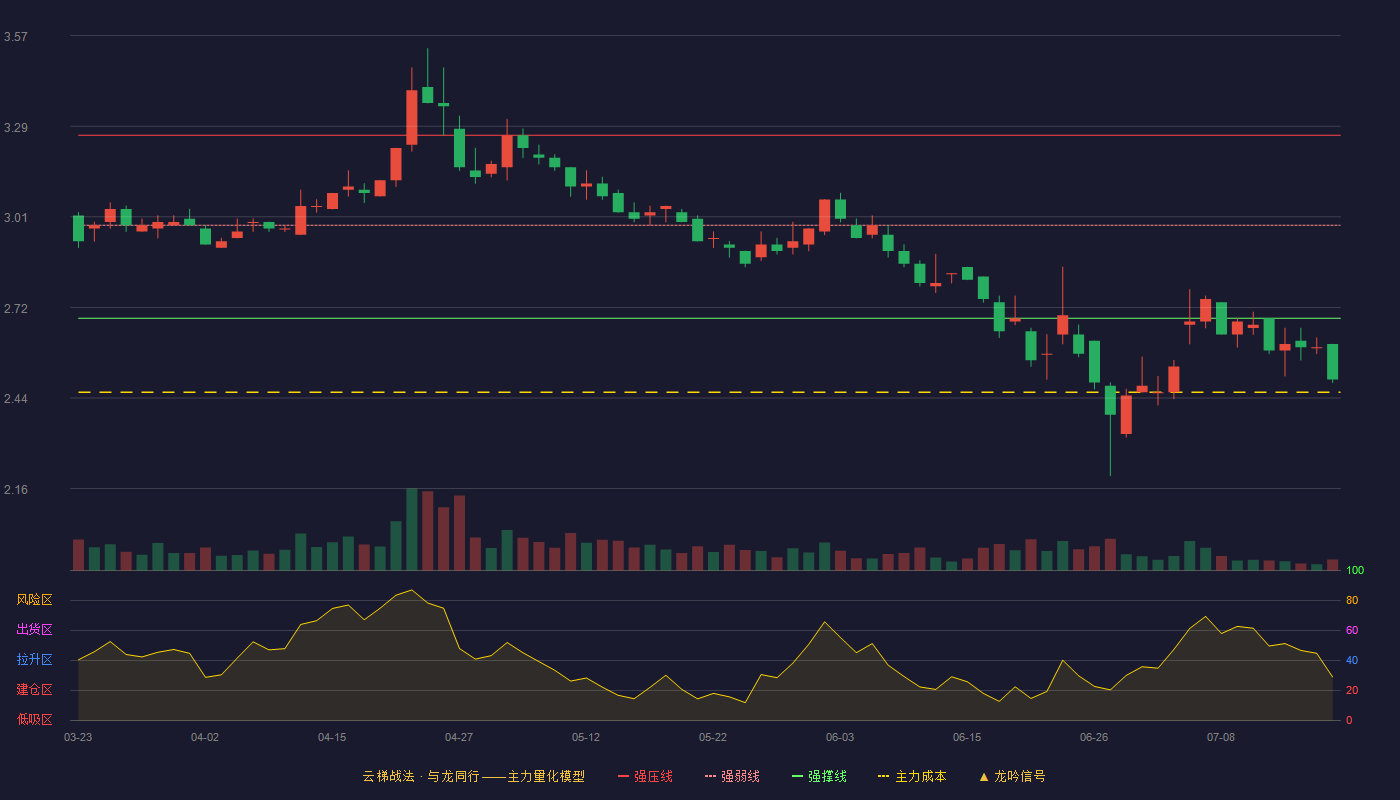Image resolution: width=1400 pixels, height=800 pixels.
Task: Click the 云梯战法 · 与龙同行 model legend title
Action: click(x=473, y=776)
